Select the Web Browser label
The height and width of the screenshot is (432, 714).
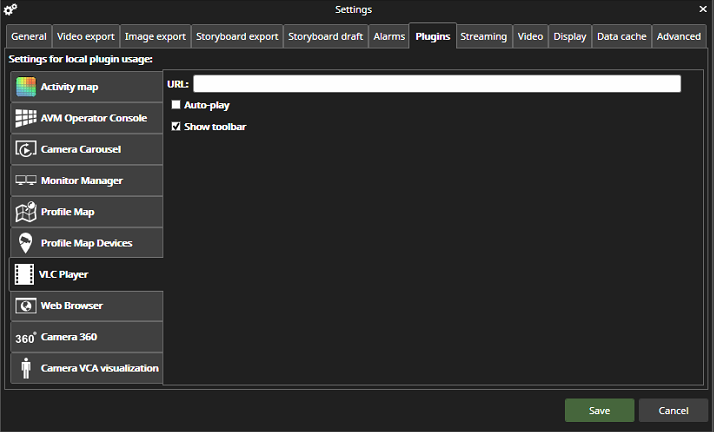click(x=71, y=305)
